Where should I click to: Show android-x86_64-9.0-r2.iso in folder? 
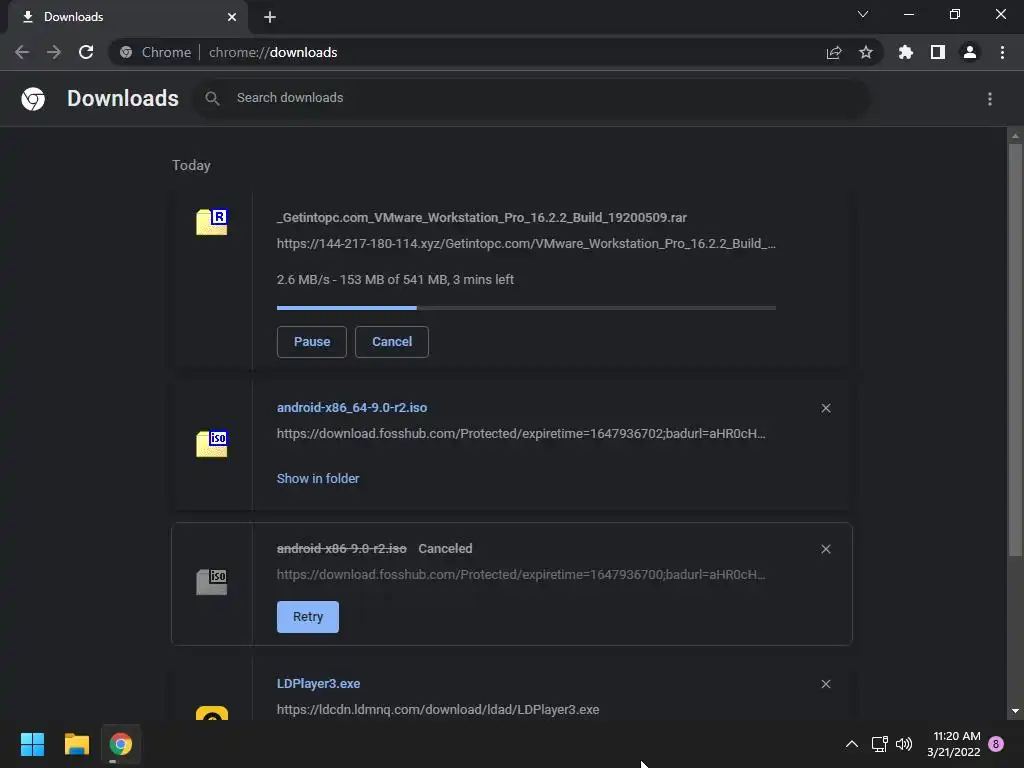coord(318,479)
